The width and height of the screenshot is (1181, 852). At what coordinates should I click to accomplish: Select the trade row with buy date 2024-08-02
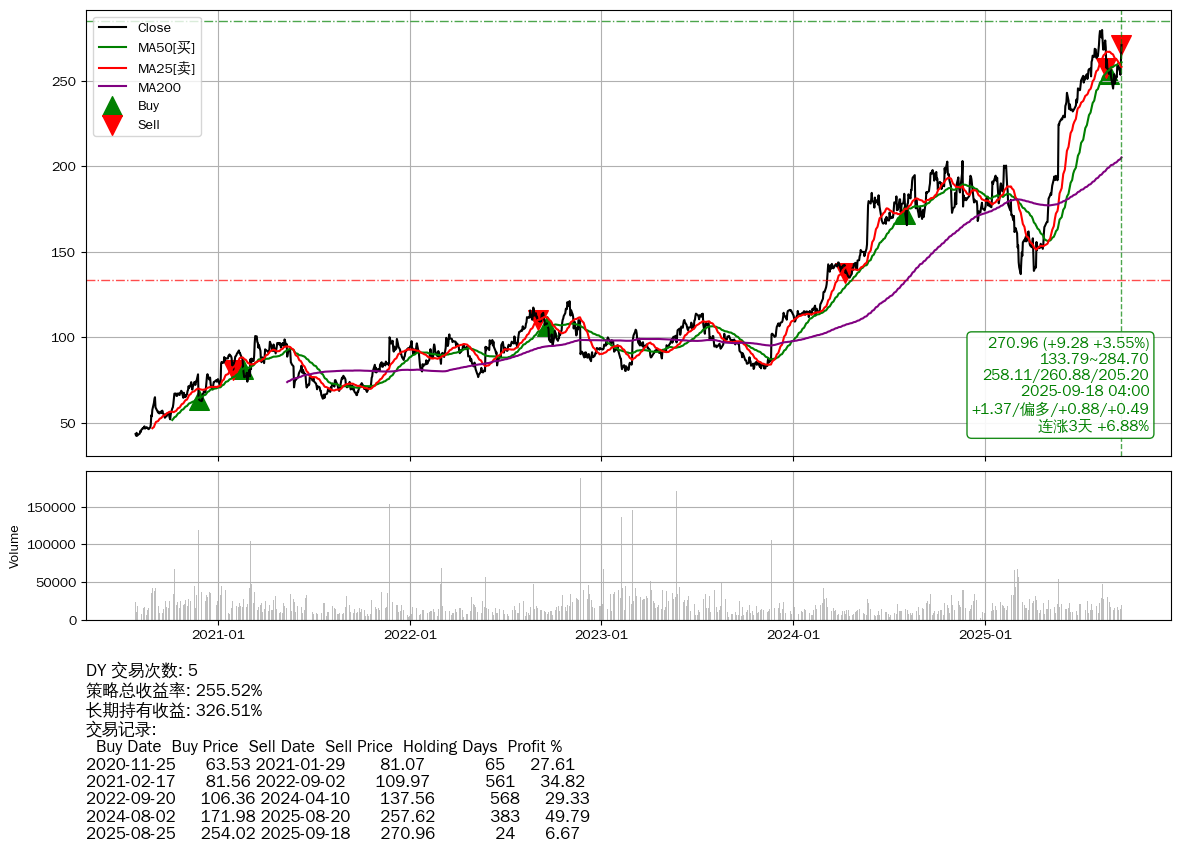337,816
